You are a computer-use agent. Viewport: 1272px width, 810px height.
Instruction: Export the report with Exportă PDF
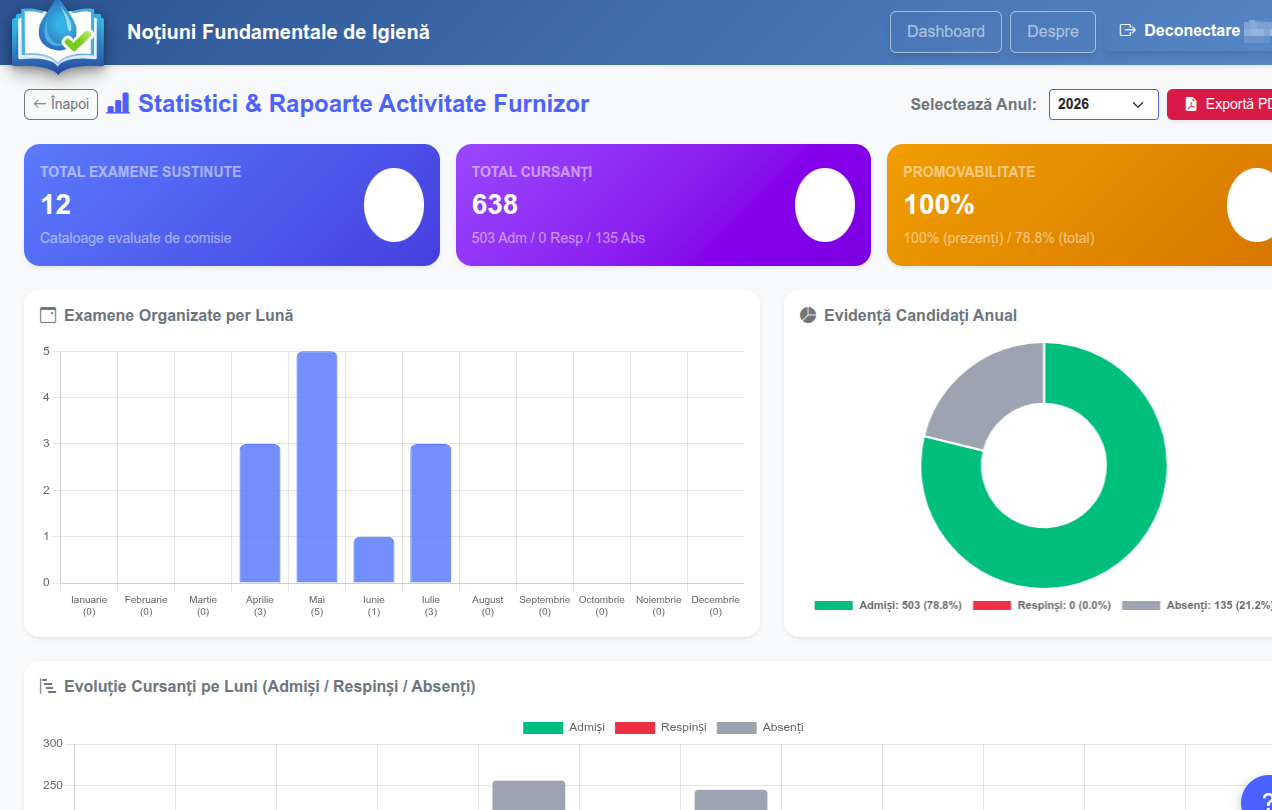tap(1220, 104)
